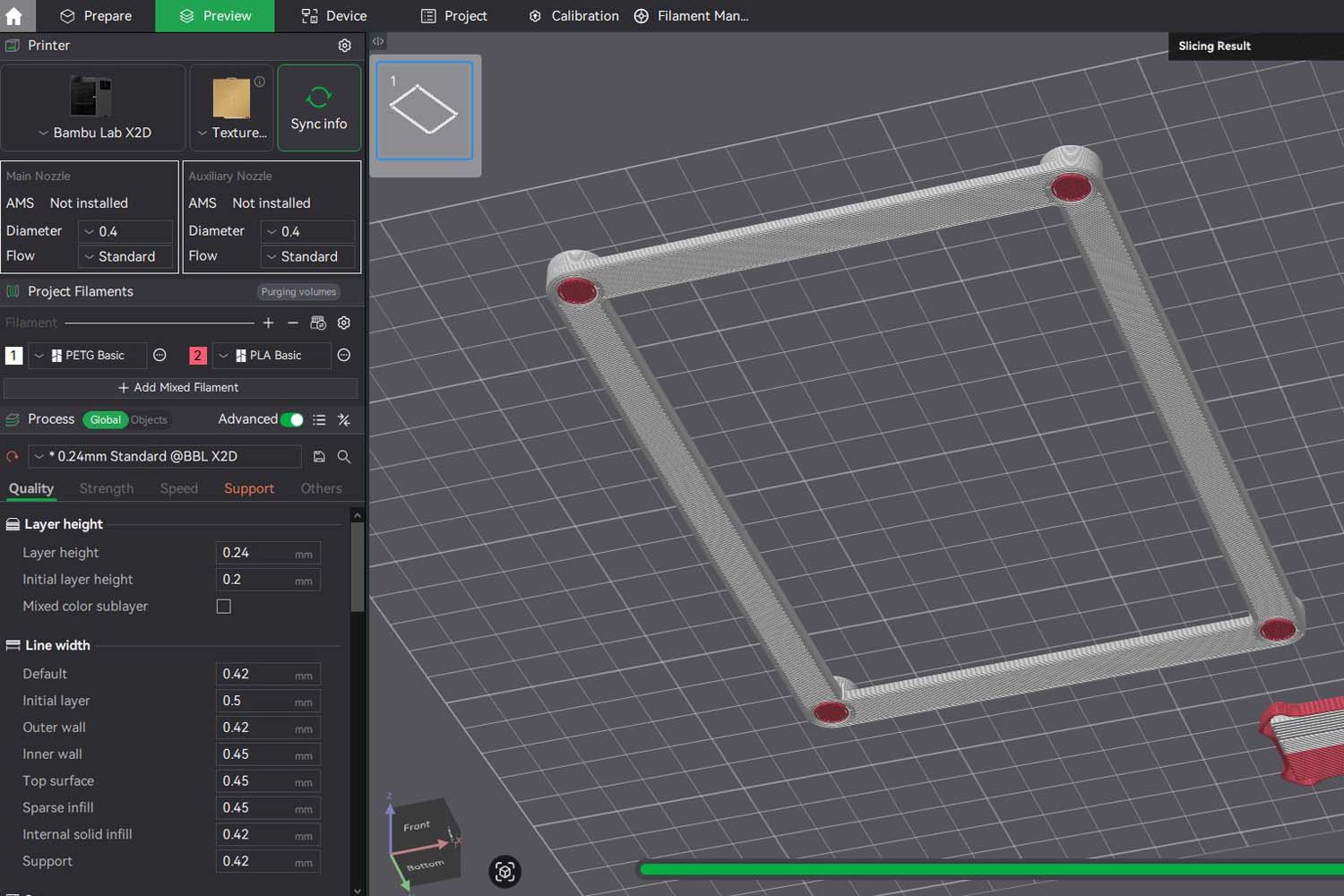Click the Initial layer height field
Viewport: 1344px width, 896px height.
click(268, 580)
